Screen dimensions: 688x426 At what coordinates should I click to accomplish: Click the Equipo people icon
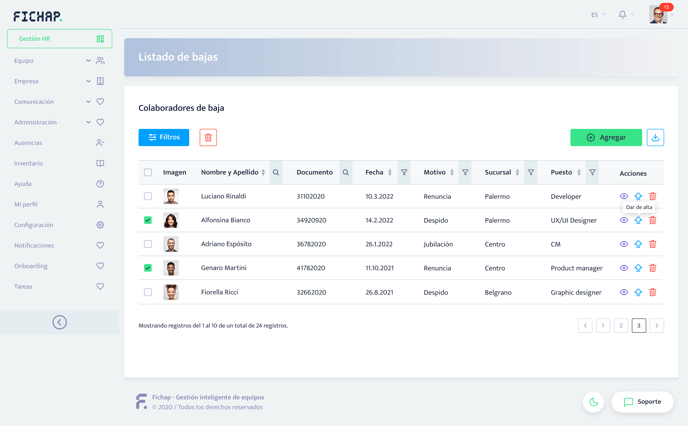[x=100, y=61]
